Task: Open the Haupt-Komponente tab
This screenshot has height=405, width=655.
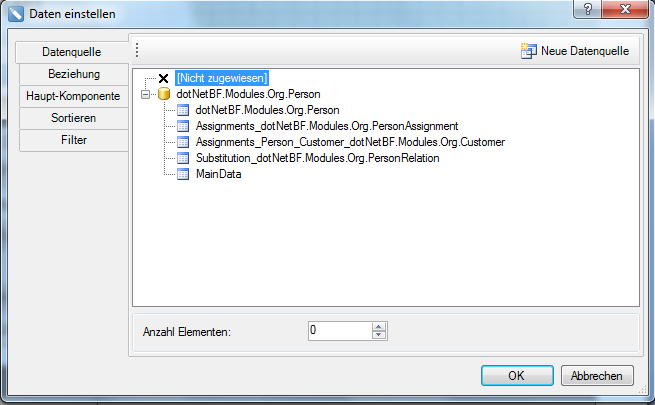Action: (x=73, y=96)
